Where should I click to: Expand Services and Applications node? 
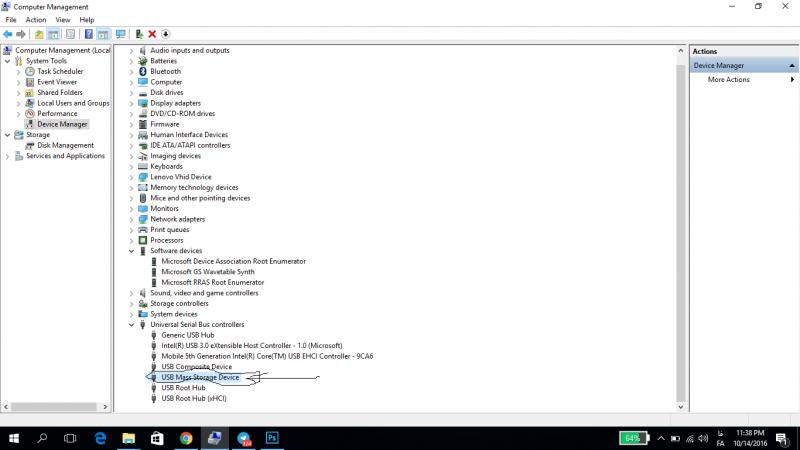coord(7,156)
